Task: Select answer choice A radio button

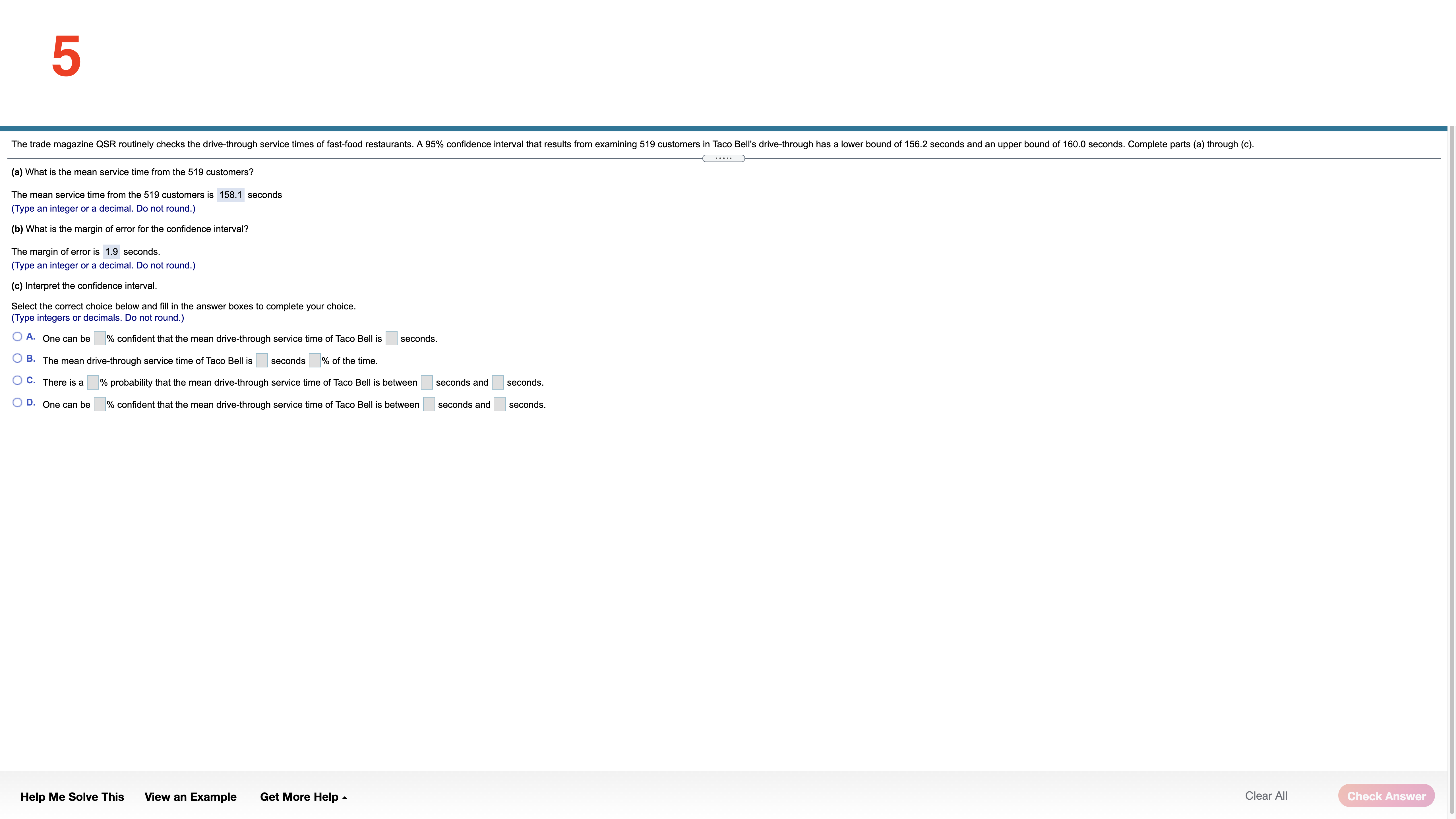Action: pos(18,336)
